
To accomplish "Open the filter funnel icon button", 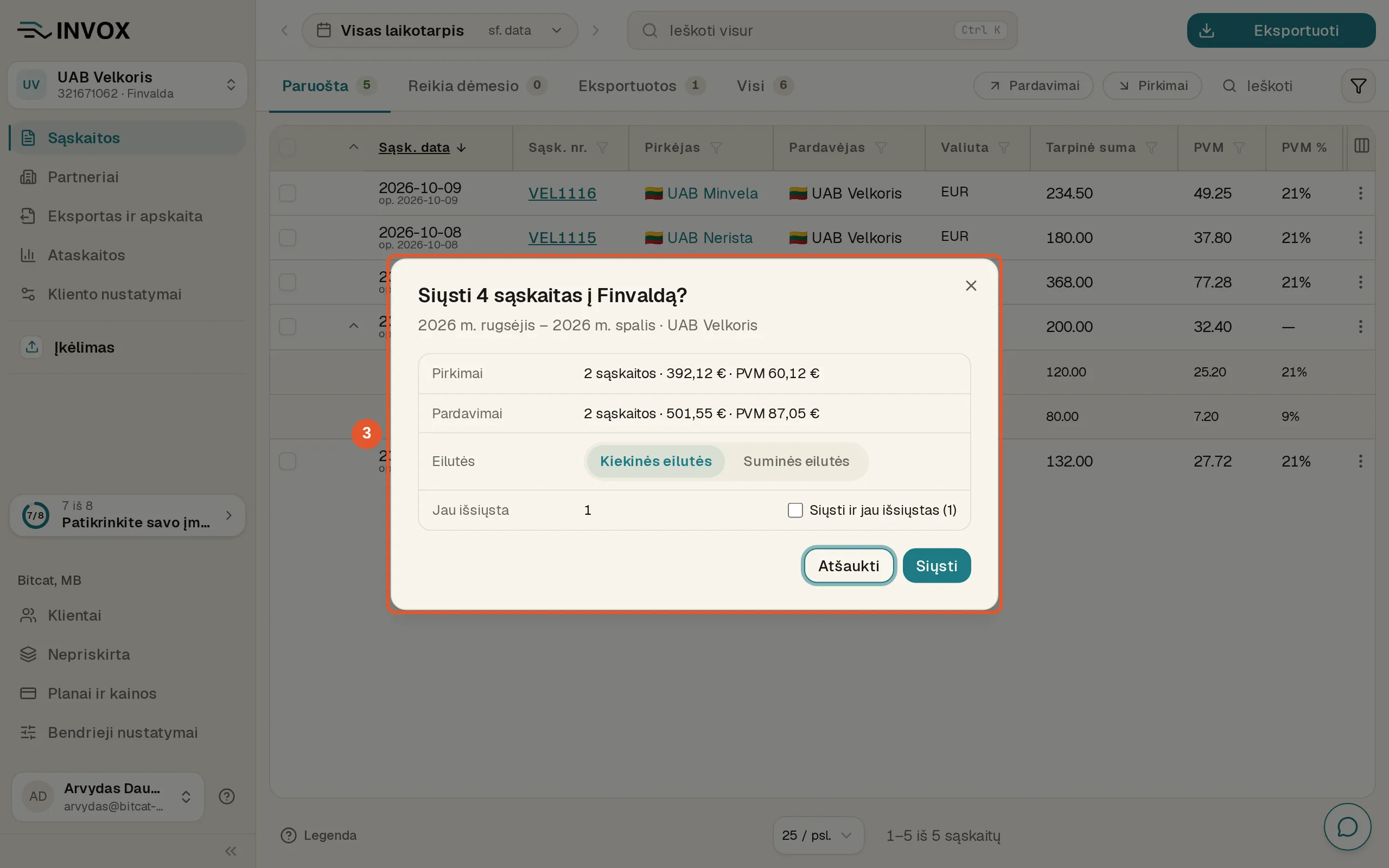I will tap(1358, 86).
